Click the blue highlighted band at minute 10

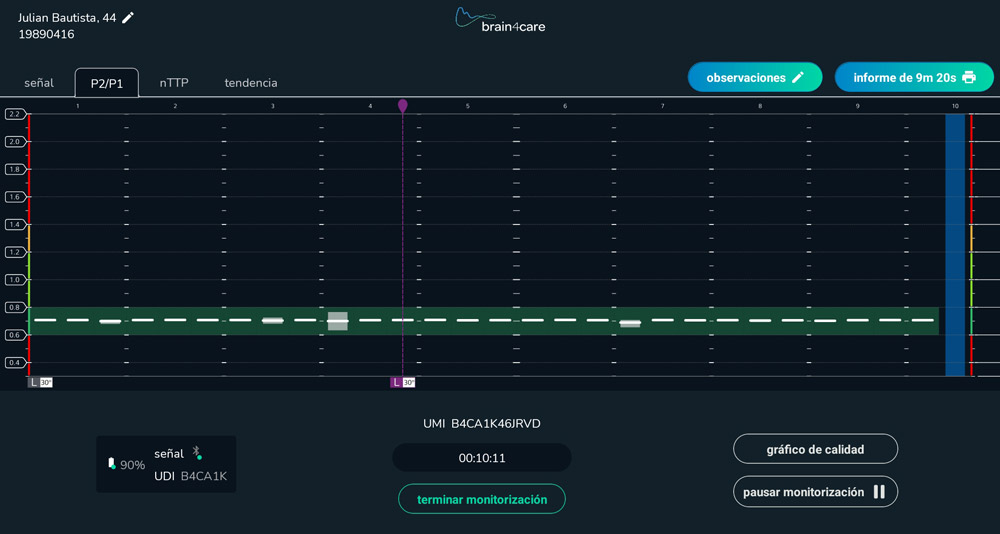[955, 245]
